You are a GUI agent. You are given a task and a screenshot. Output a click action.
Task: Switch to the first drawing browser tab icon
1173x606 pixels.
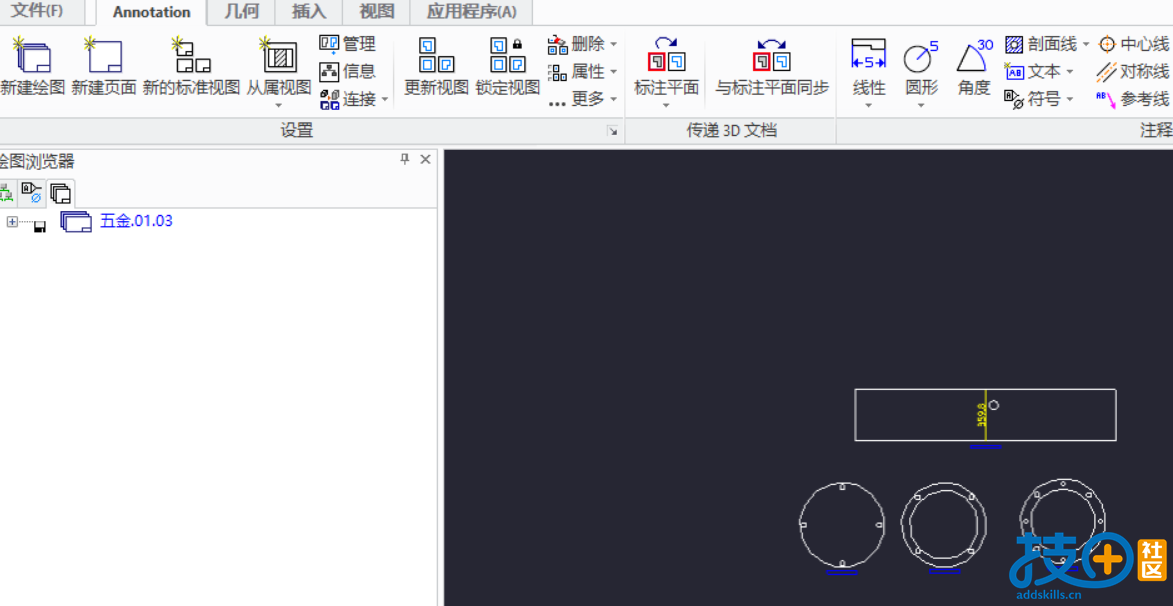point(7,193)
